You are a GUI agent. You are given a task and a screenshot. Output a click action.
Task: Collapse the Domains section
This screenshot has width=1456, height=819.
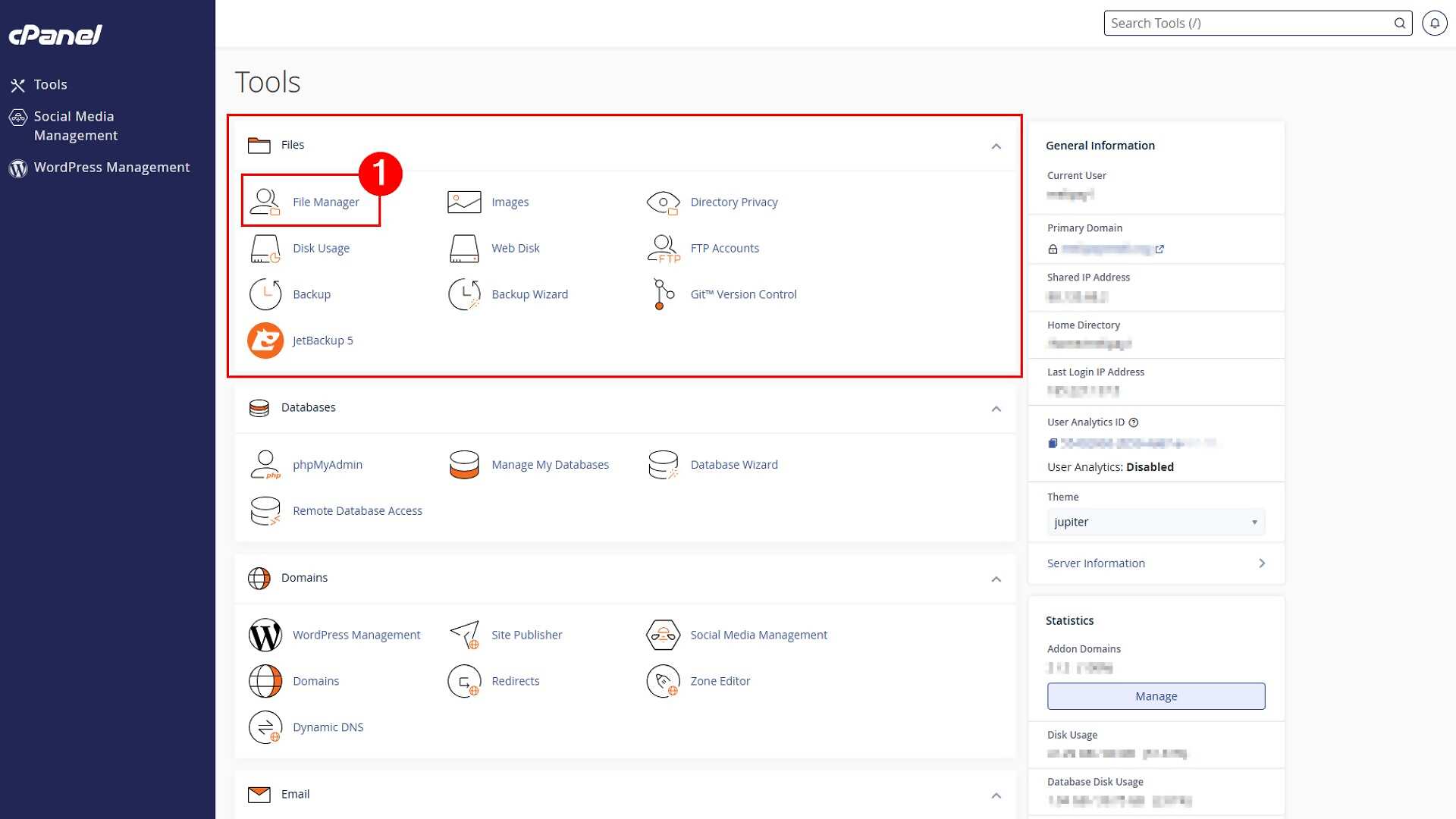click(x=996, y=579)
